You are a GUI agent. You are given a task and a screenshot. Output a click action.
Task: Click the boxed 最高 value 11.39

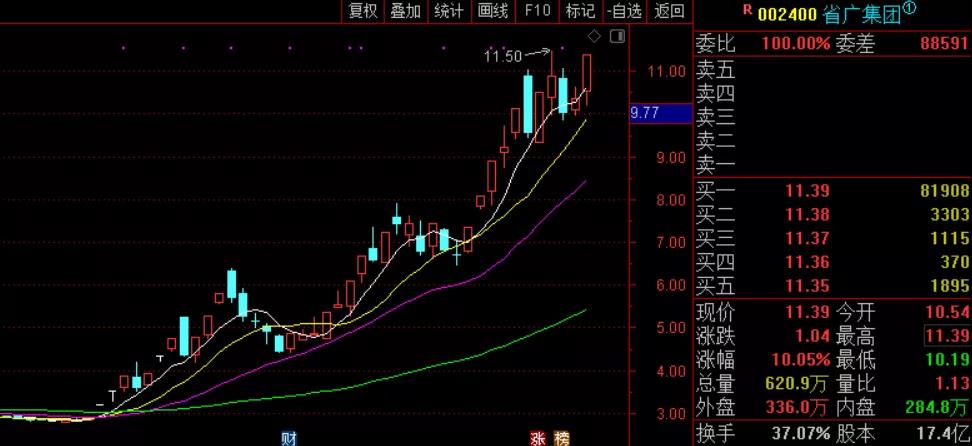tap(947, 336)
